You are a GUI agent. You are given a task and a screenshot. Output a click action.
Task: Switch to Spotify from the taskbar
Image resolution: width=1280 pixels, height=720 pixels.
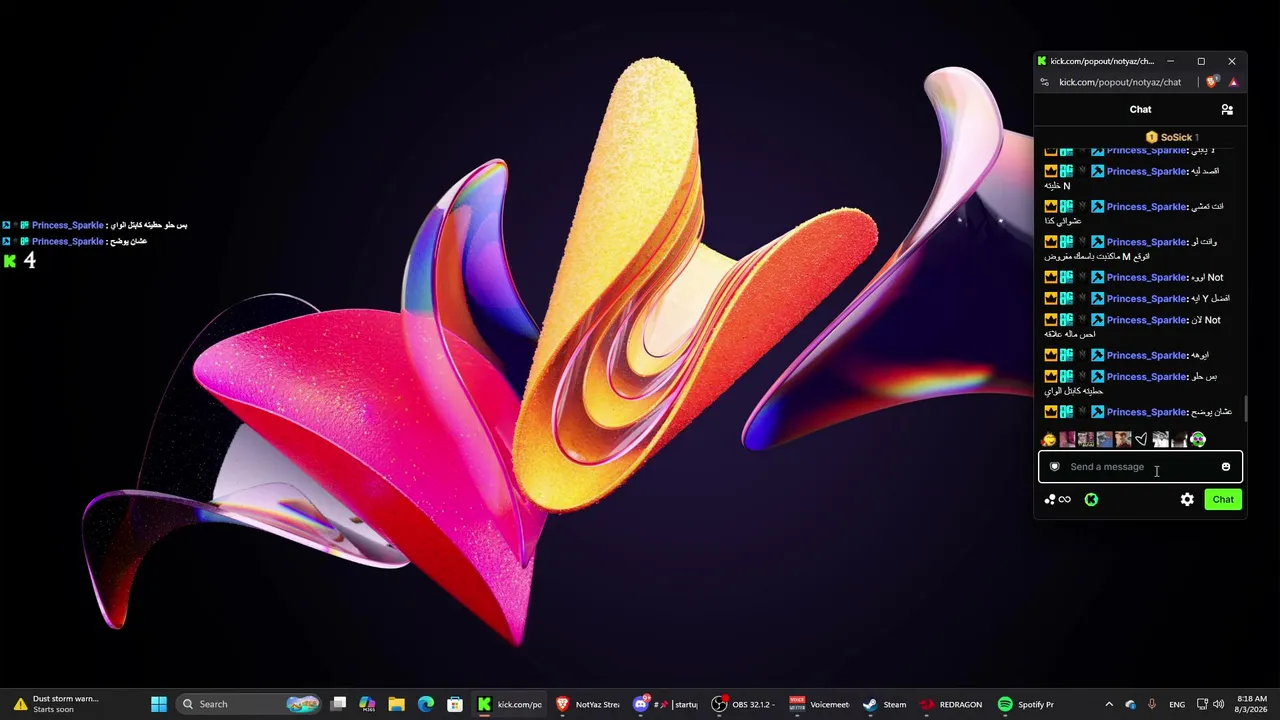pyautogui.click(x=1027, y=704)
